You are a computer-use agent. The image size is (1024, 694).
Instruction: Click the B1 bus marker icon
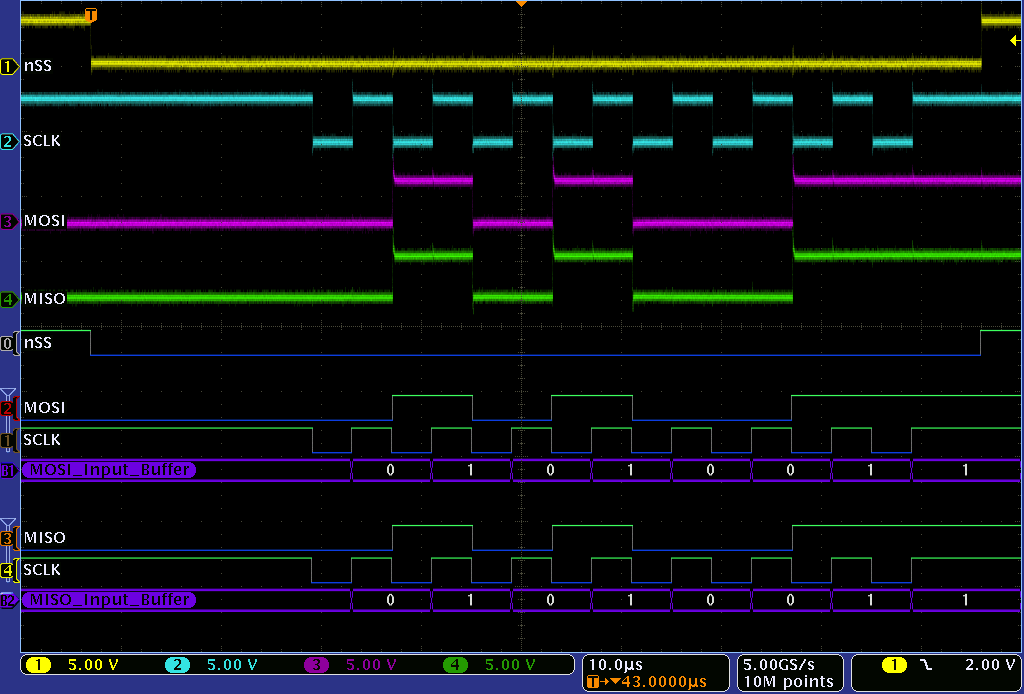[x=9, y=470]
